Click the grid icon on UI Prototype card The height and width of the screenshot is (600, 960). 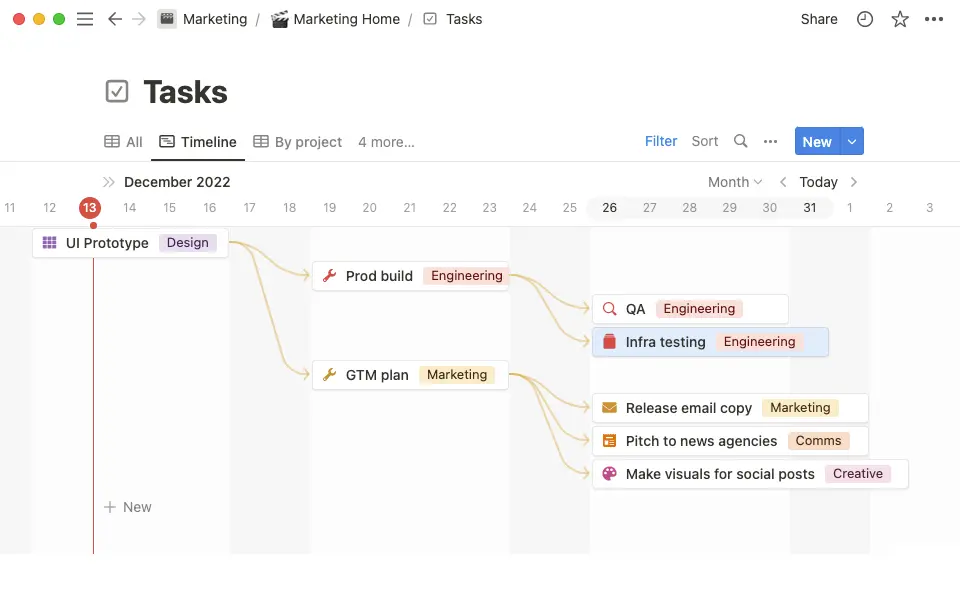[50, 242]
